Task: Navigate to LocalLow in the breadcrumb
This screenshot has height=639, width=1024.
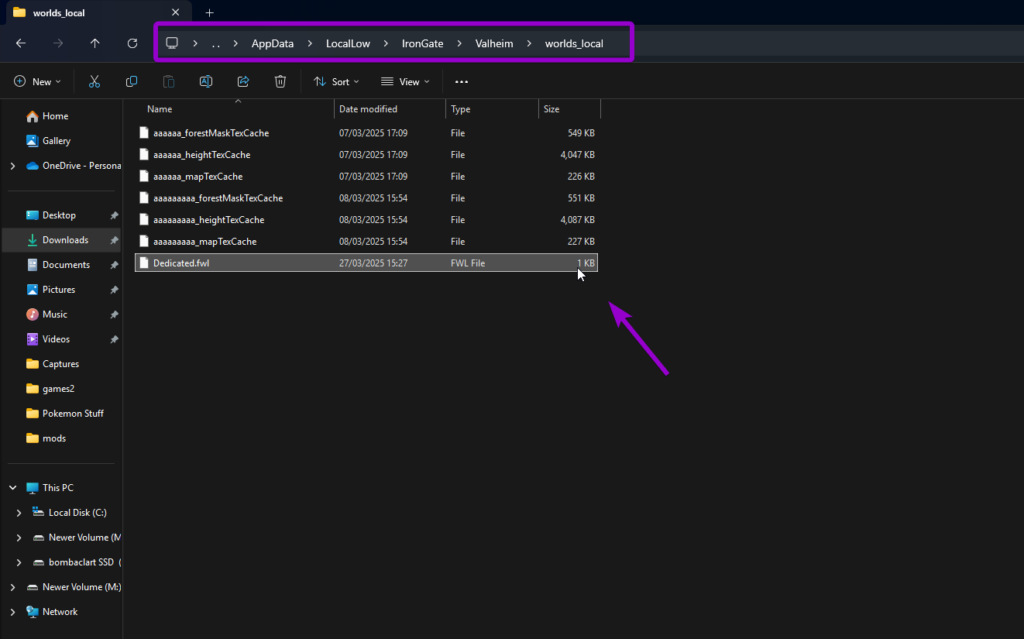Action: coord(348,43)
